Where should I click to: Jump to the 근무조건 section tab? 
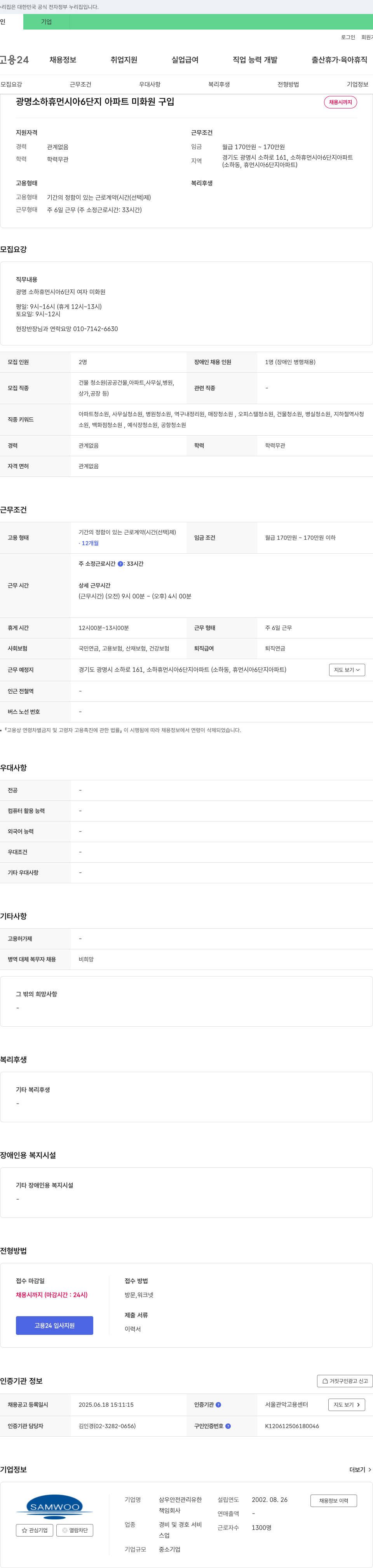(x=80, y=85)
